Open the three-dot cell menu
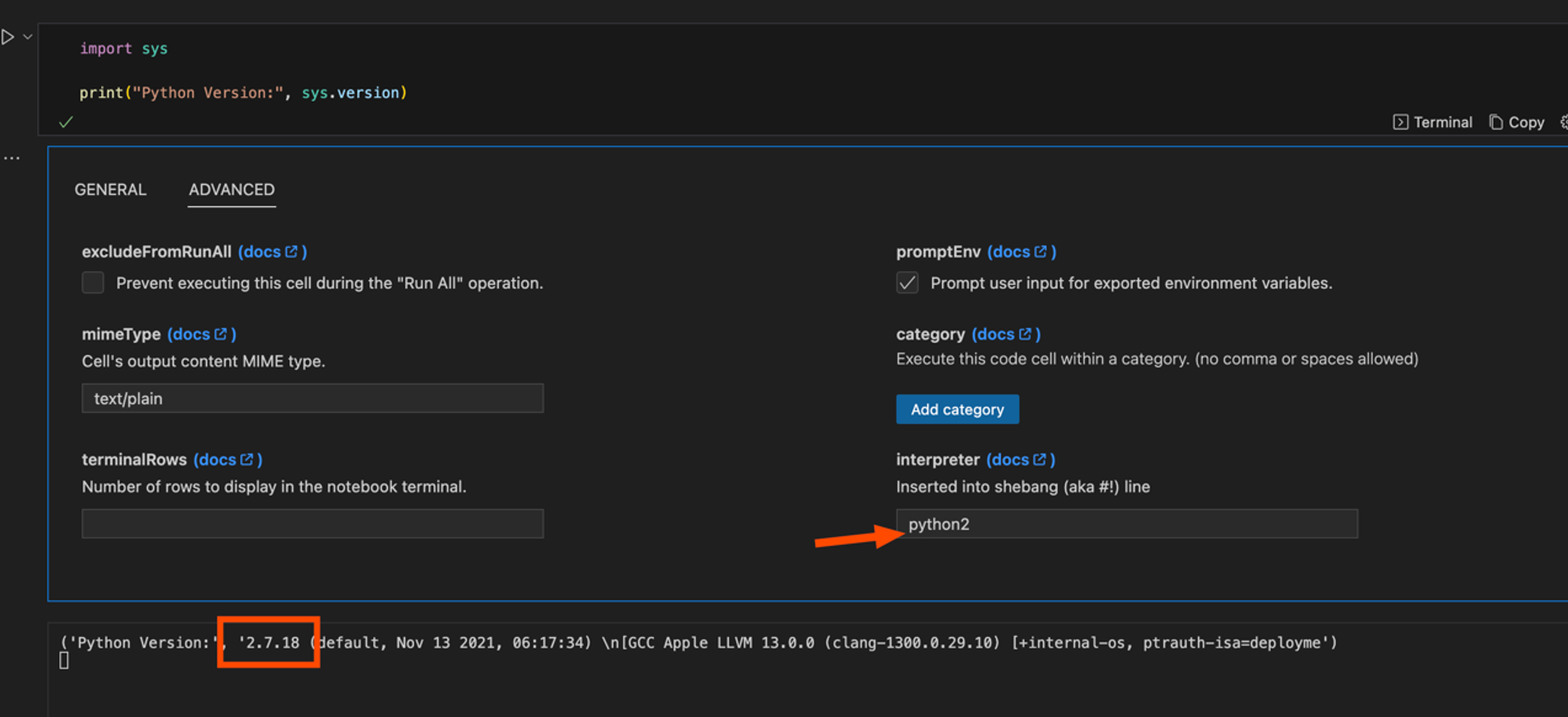The height and width of the screenshot is (717, 1568). click(12, 158)
